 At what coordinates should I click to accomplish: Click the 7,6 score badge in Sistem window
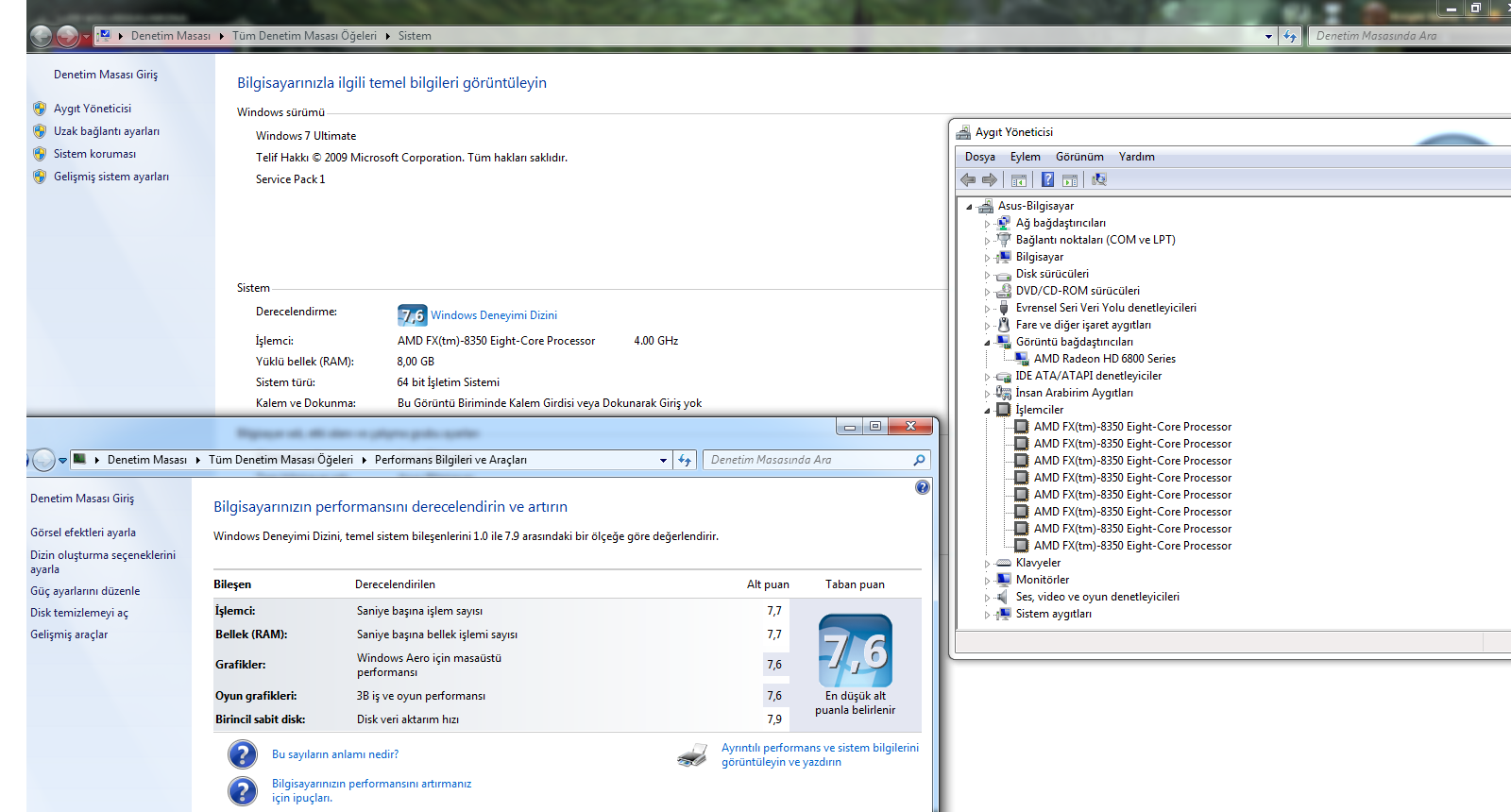(x=413, y=315)
